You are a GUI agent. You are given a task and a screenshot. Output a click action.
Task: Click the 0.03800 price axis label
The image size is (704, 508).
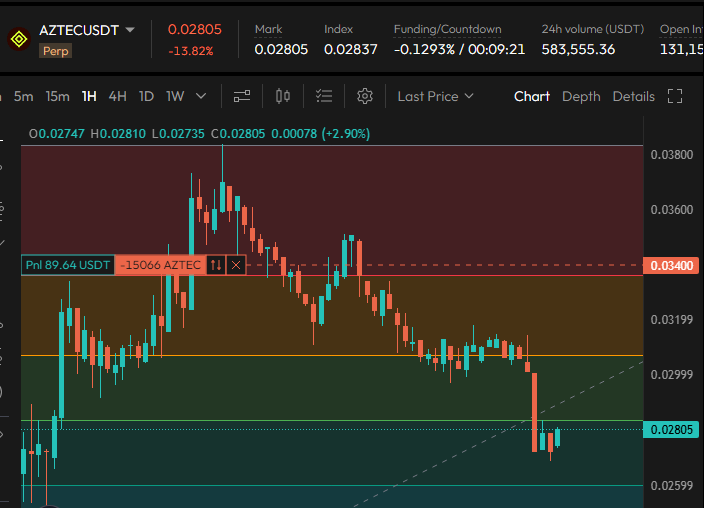click(672, 155)
